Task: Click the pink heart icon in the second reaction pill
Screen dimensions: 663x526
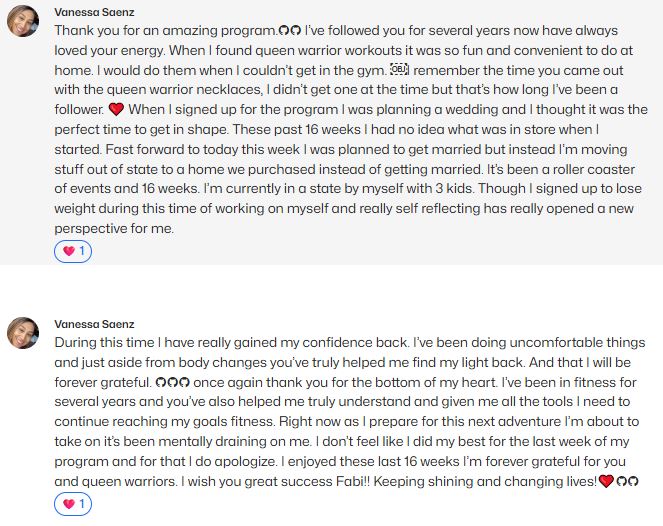Action: (68, 504)
